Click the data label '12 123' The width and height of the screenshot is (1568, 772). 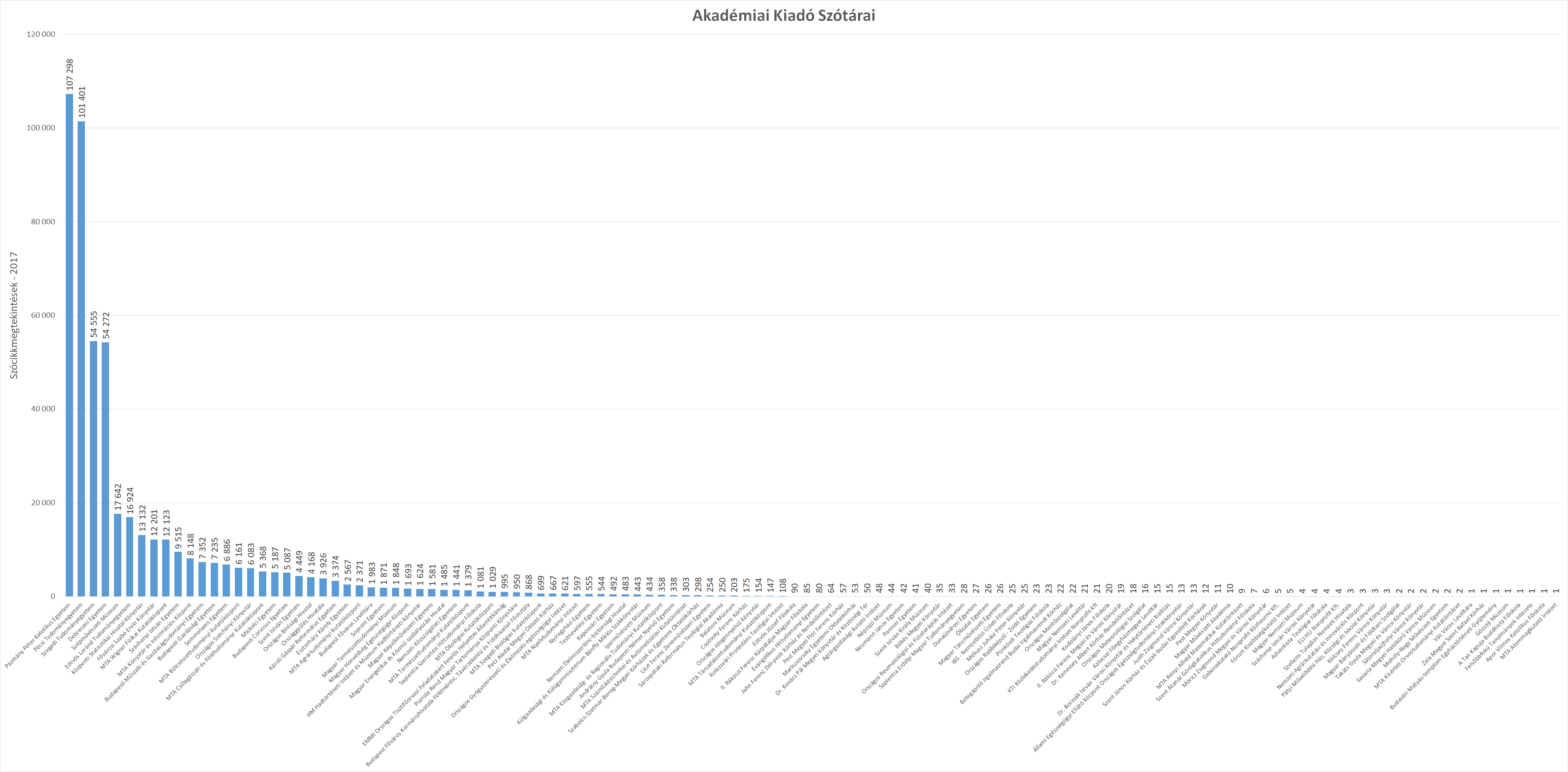coord(166,523)
